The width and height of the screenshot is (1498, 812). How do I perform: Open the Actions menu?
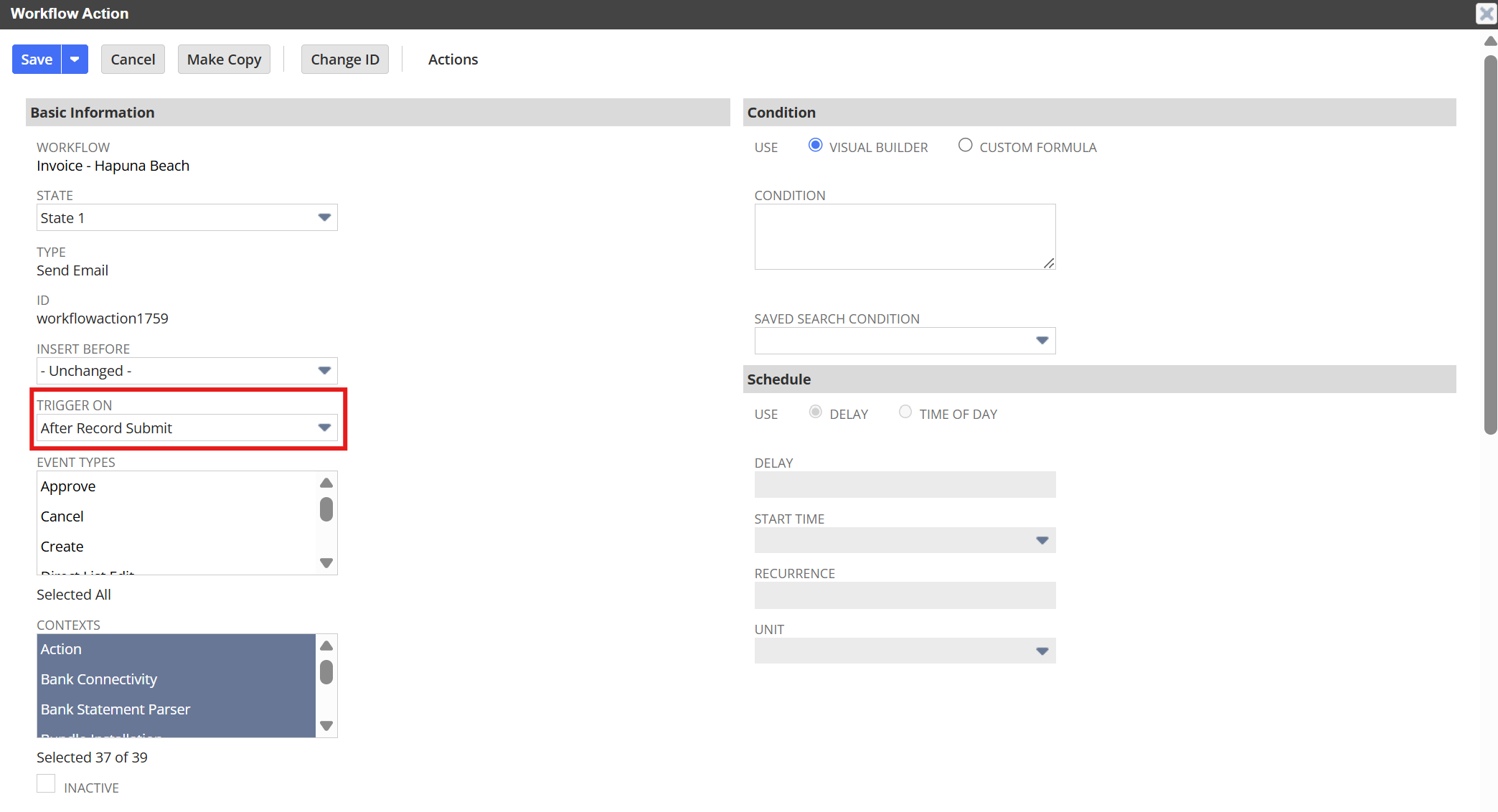coord(453,60)
